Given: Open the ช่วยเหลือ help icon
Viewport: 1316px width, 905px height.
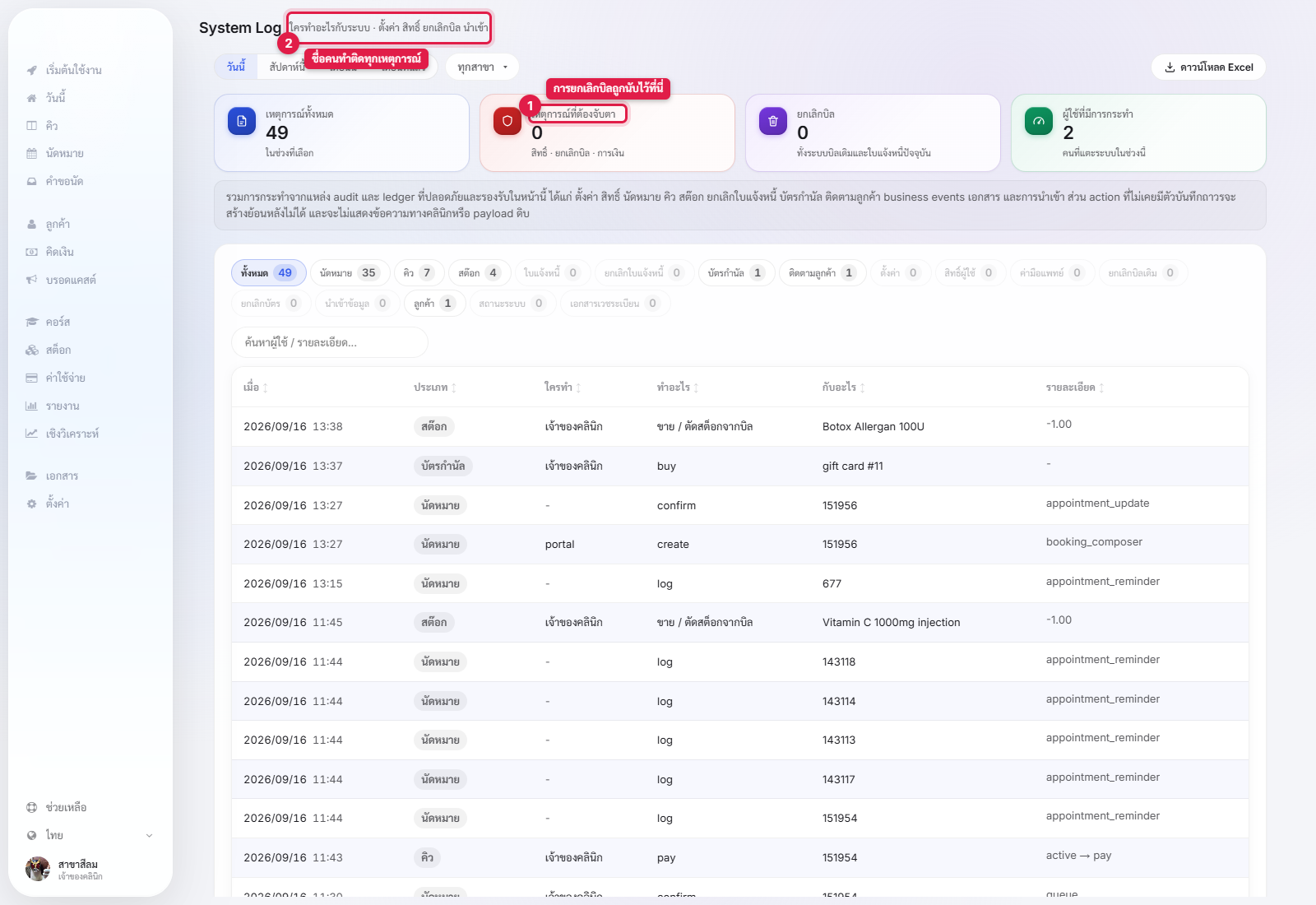Looking at the screenshot, I should pyautogui.click(x=32, y=807).
